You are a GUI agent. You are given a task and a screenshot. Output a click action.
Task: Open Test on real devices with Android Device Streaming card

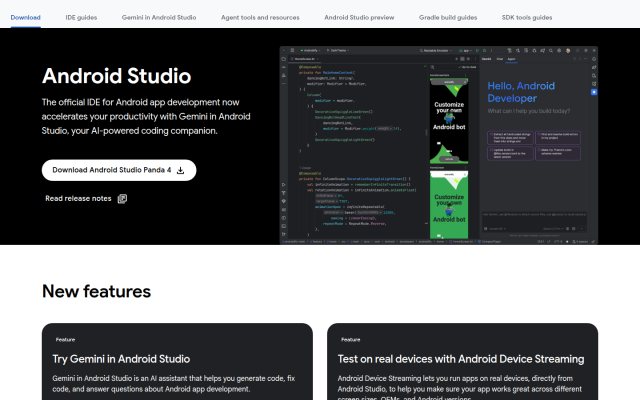coord(462,362)
